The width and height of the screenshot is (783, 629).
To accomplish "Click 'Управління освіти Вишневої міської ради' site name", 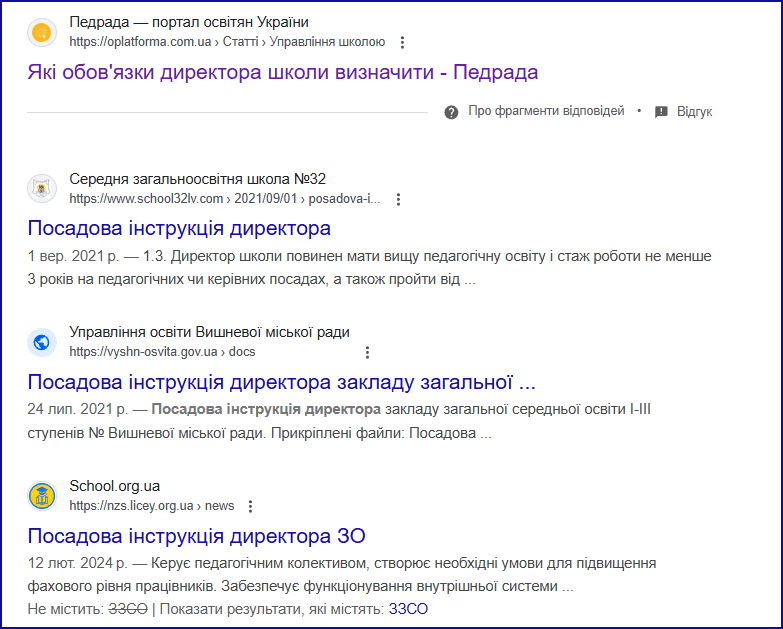I will click(x=210, y=332).
